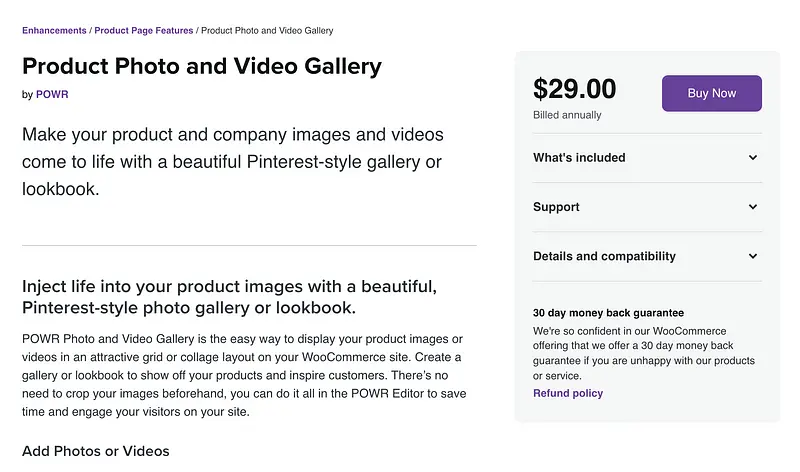Click the 30 day money back guarantee heading
This screenshot has height=472, width=800.
point(608,313)
